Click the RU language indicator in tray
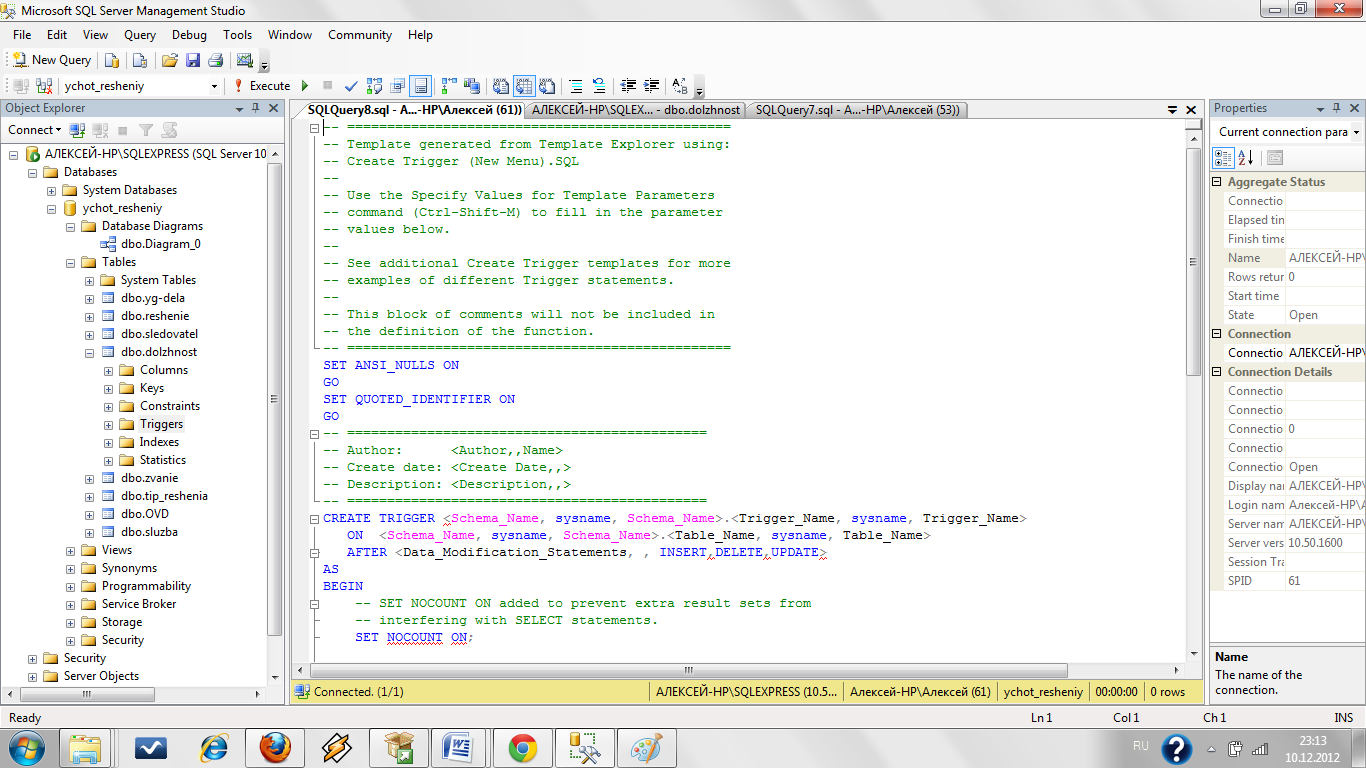Viewport: 1366px width, 768px height. [x=1141, y=746]
